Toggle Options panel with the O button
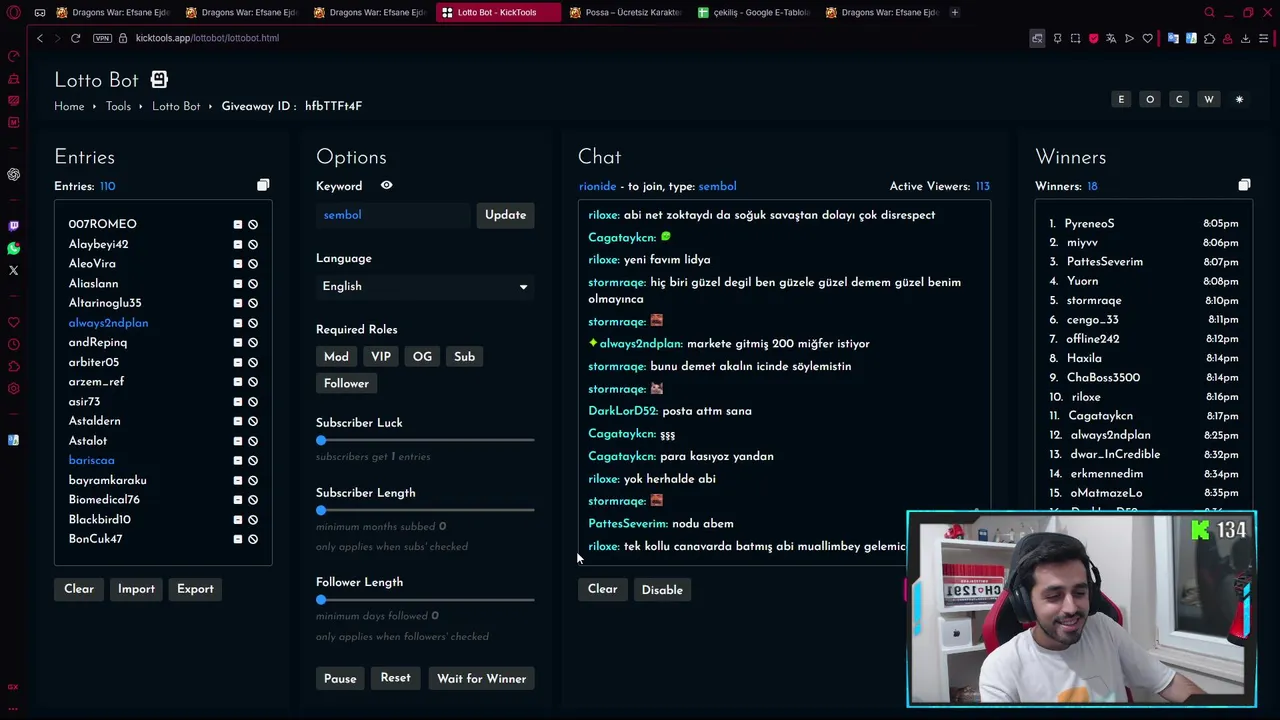 pyautogui.click(x=1150, y=99)
